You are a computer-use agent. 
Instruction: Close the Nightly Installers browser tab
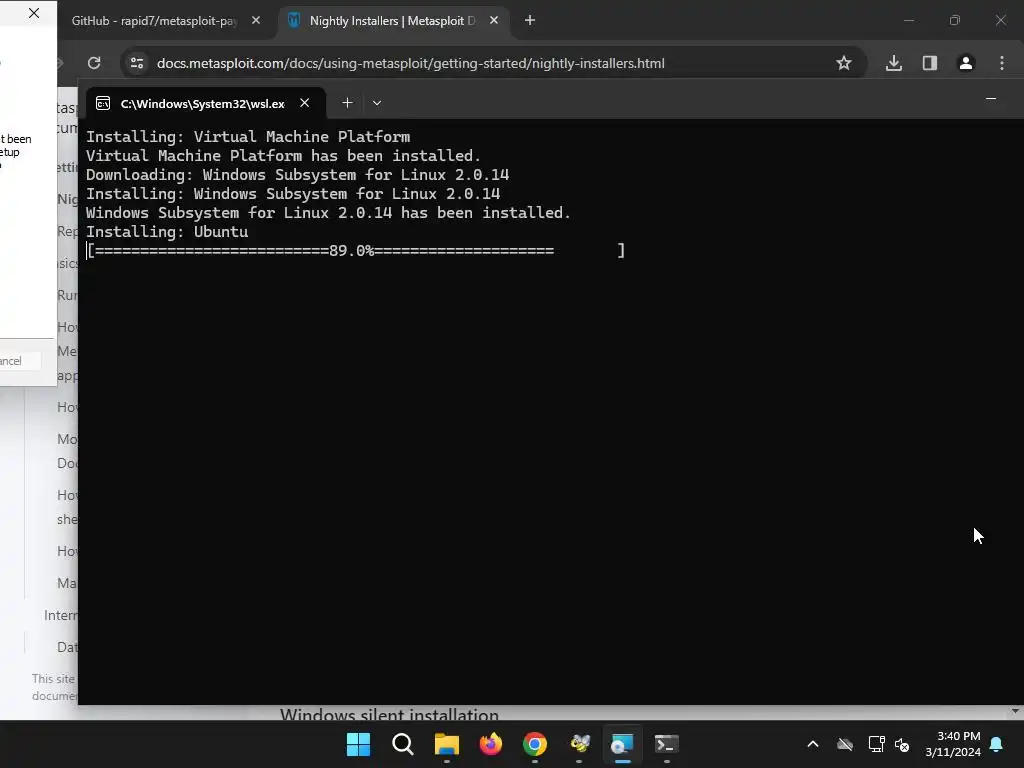pyautogui.click(x=494, y=21)
